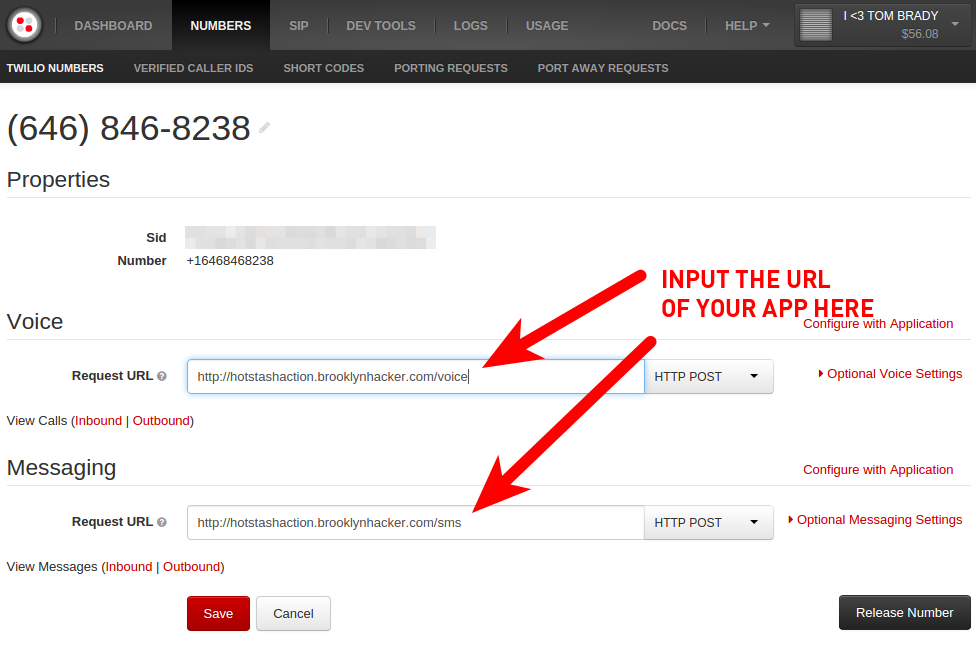Expand Optional Voice Settings
Image resolution: width=976 pixels, height=651 pixels.
(890, 373)
